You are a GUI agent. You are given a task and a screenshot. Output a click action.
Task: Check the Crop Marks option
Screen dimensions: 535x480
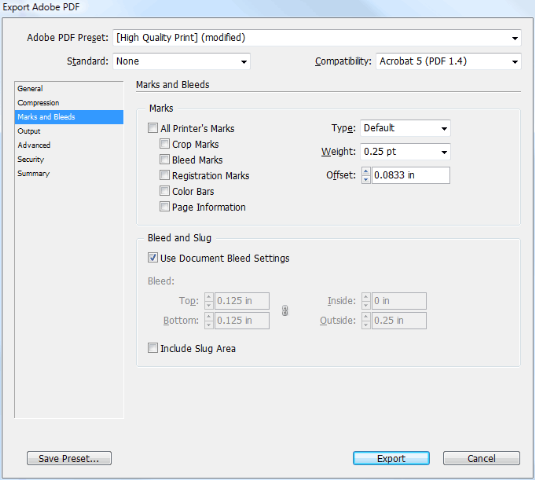tap(164, 144)
